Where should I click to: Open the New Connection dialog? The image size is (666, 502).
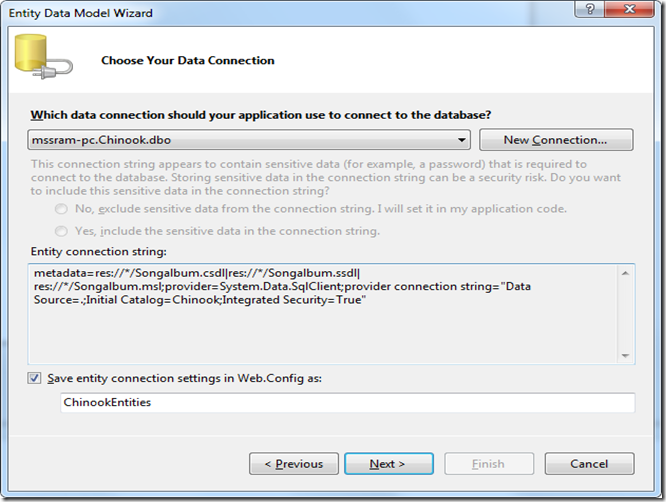tap(556, 140)
